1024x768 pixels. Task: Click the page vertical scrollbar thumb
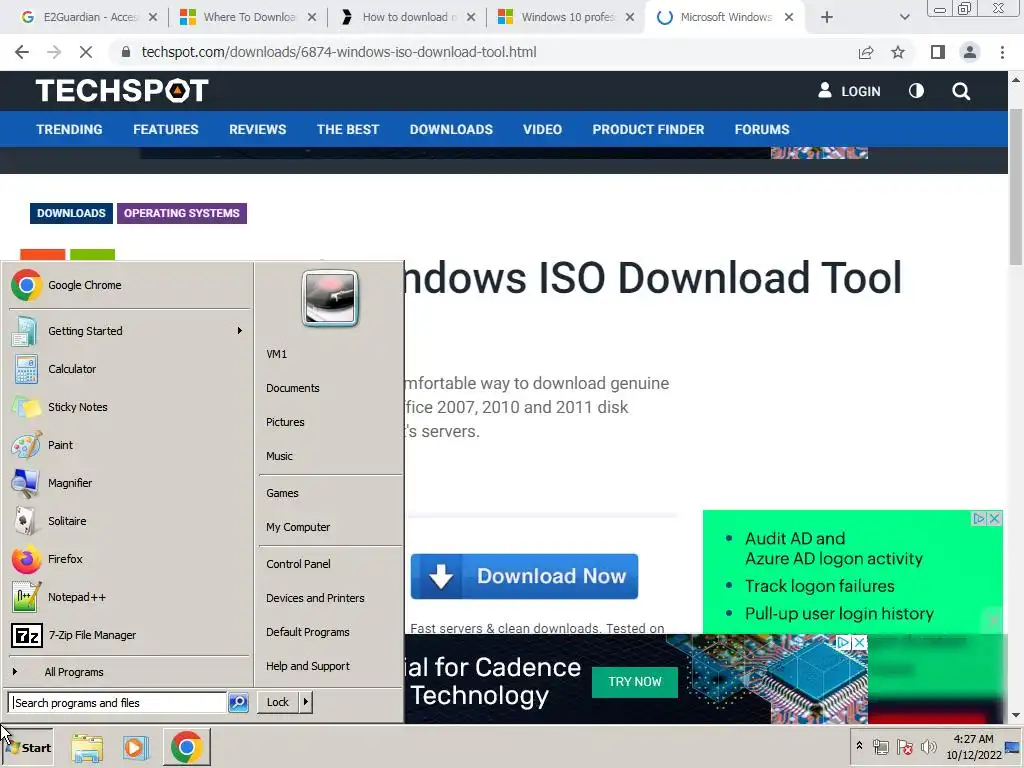tap(1016, 186)
